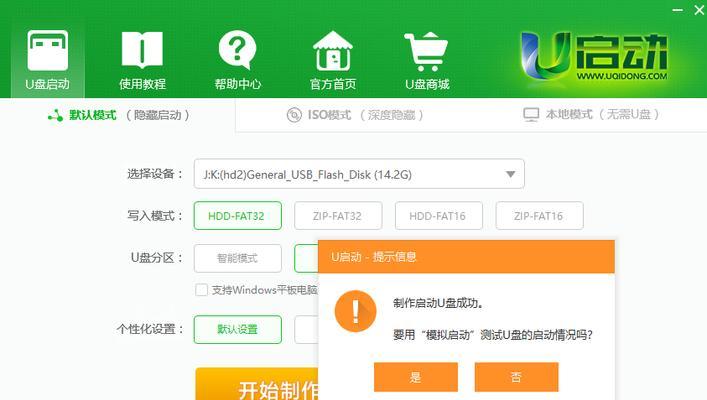Minimize the U启动 window
Viewport: 707px width, 400px height.
pyautogui.click(x=677, y=10)
